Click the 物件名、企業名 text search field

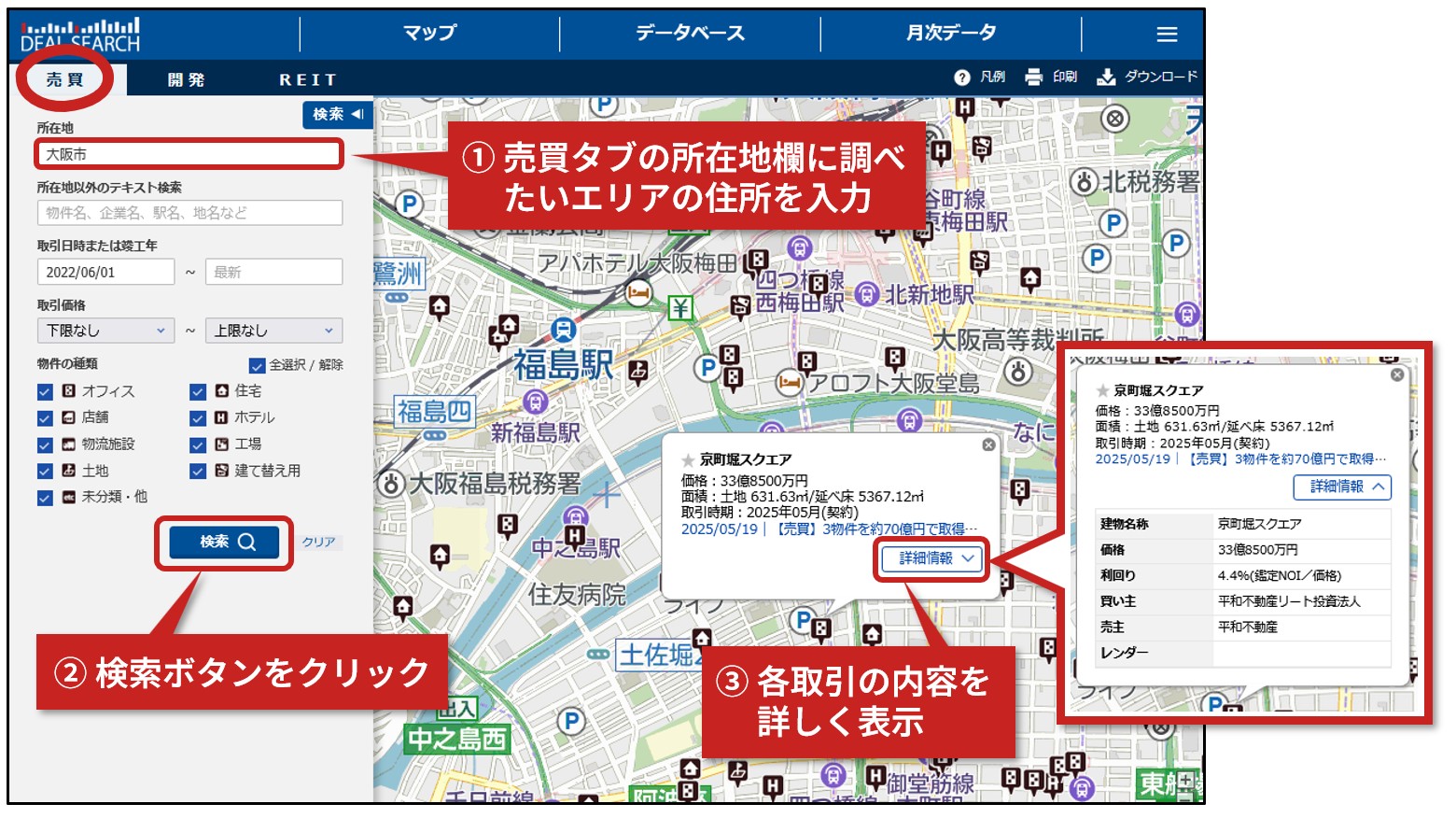coord(189,213)
